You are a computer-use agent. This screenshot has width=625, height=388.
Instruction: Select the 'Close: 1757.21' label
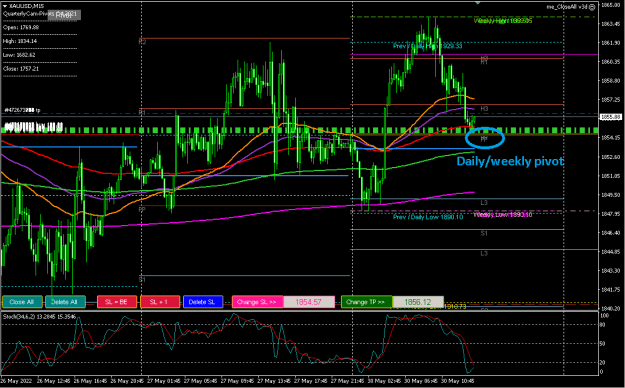(21, 69)
